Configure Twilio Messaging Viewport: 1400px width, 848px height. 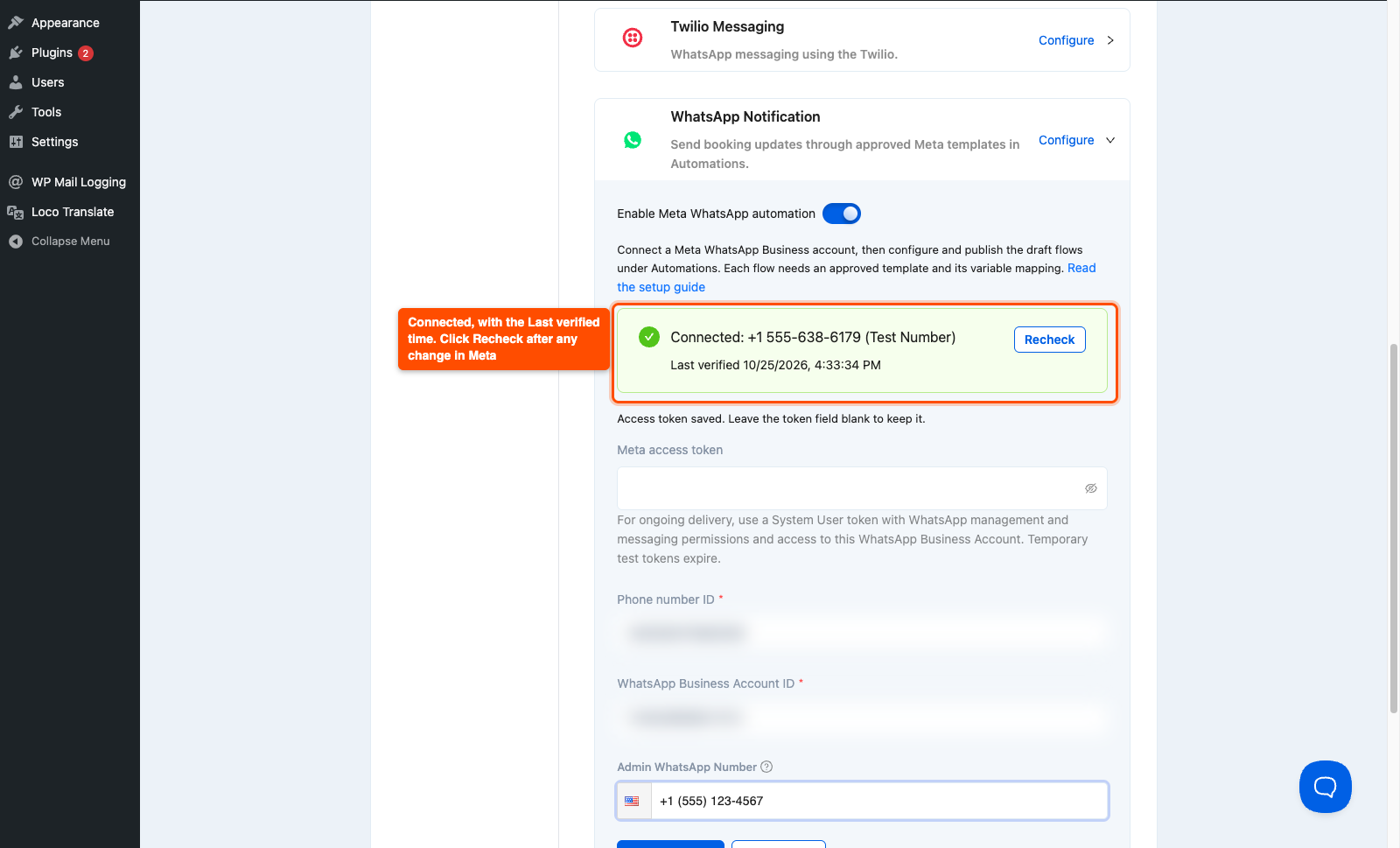coord(1066,40)
